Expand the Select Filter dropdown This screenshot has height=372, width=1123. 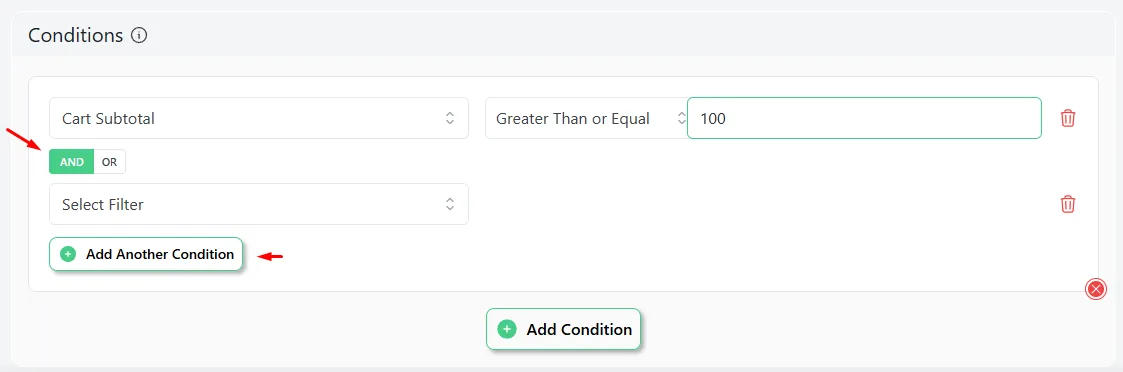[259, 204]
